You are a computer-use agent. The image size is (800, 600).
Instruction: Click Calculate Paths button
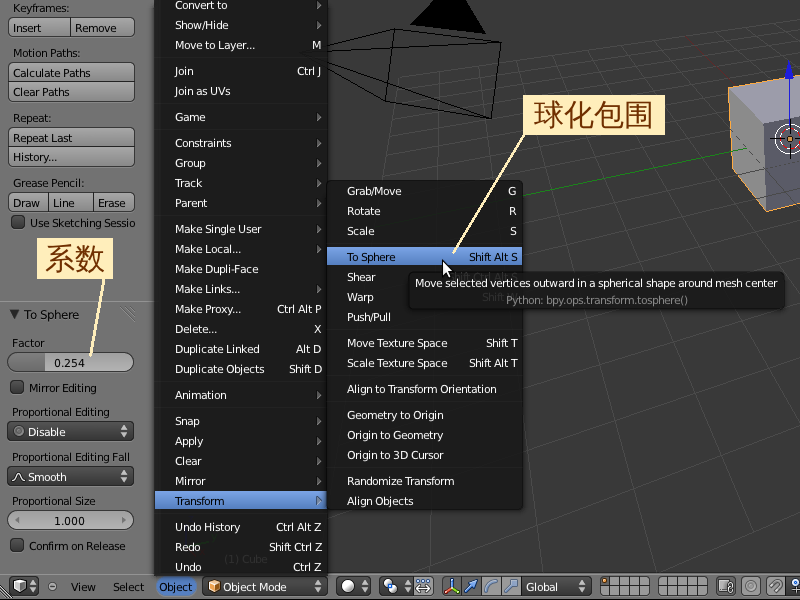71,72
